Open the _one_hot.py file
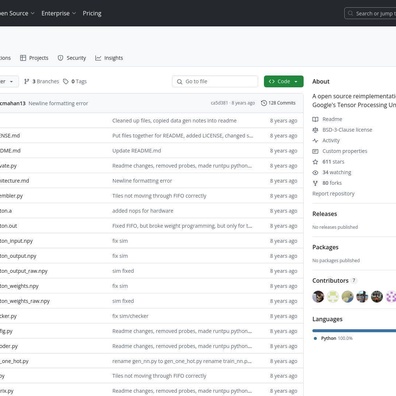Image resolution: width=396 pixels, height=396 pixels. click(14, 361)
